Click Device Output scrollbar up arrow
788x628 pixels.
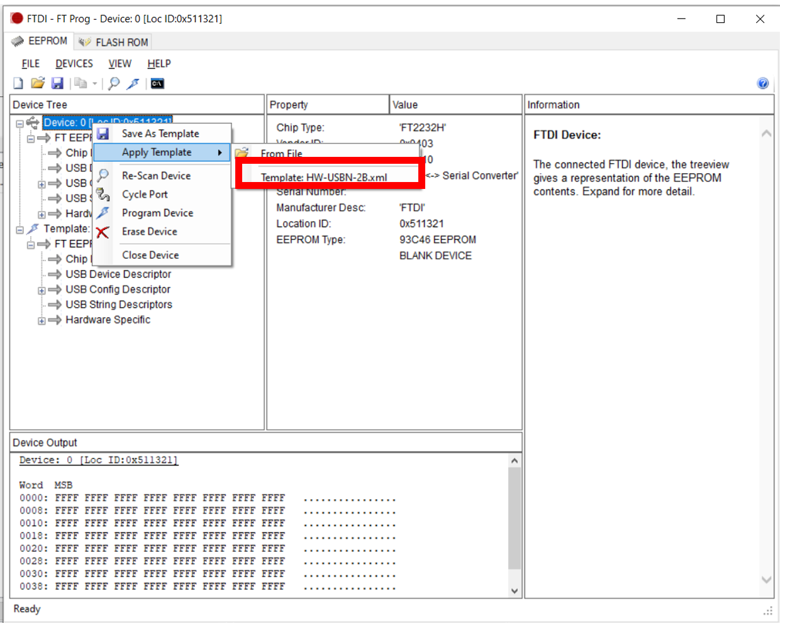pyautogui.click(x=514, y=461)
